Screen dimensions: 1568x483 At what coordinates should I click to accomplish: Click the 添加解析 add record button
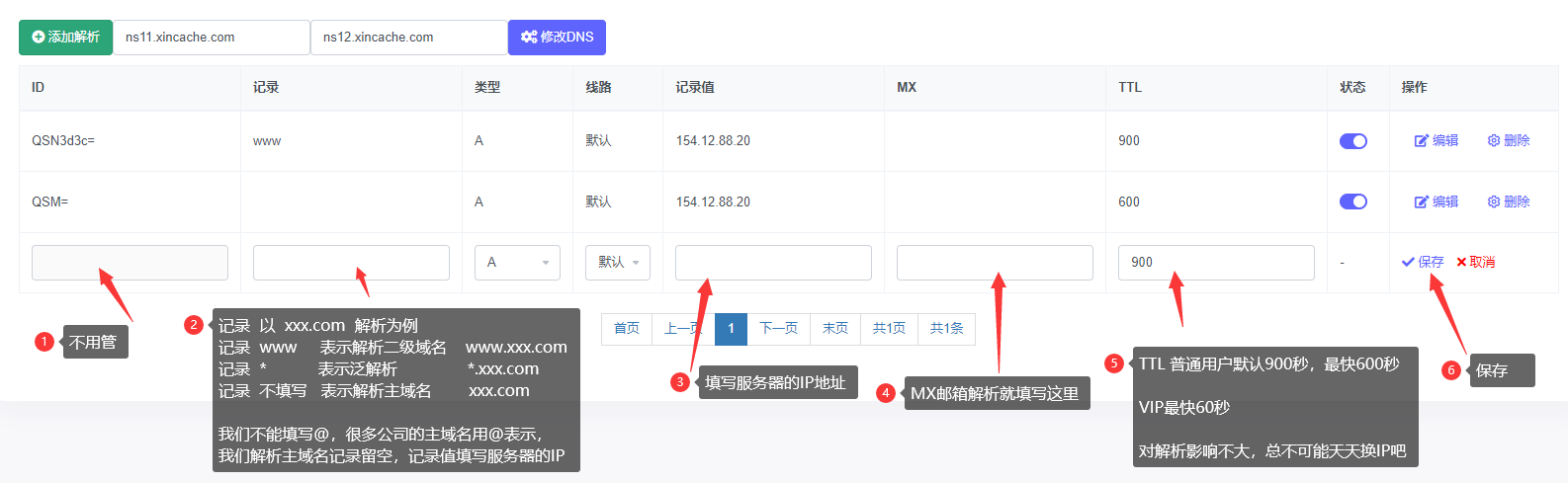tap(65, 38)
